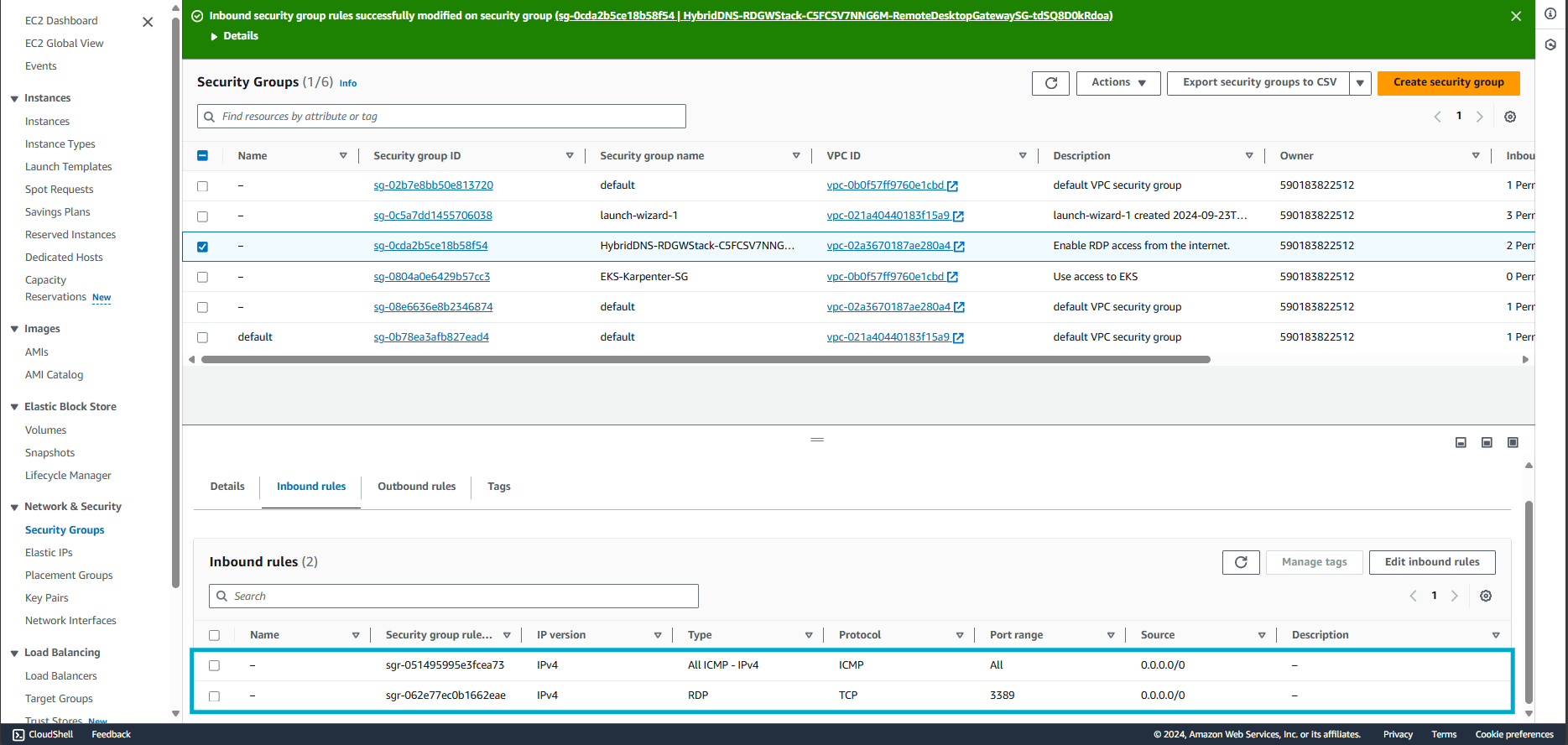1568x745 pixels.
Task: Open the tutorials hexagon icon at right edge
Action: tap(1550, 44)
